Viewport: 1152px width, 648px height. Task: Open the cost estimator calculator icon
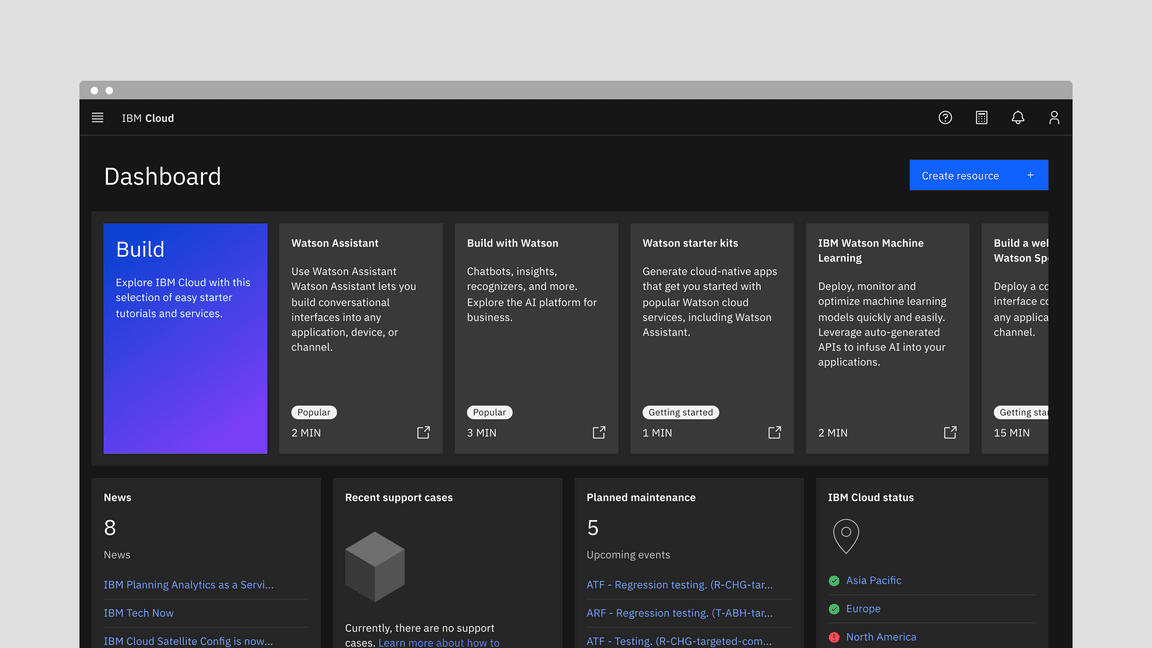982,118
